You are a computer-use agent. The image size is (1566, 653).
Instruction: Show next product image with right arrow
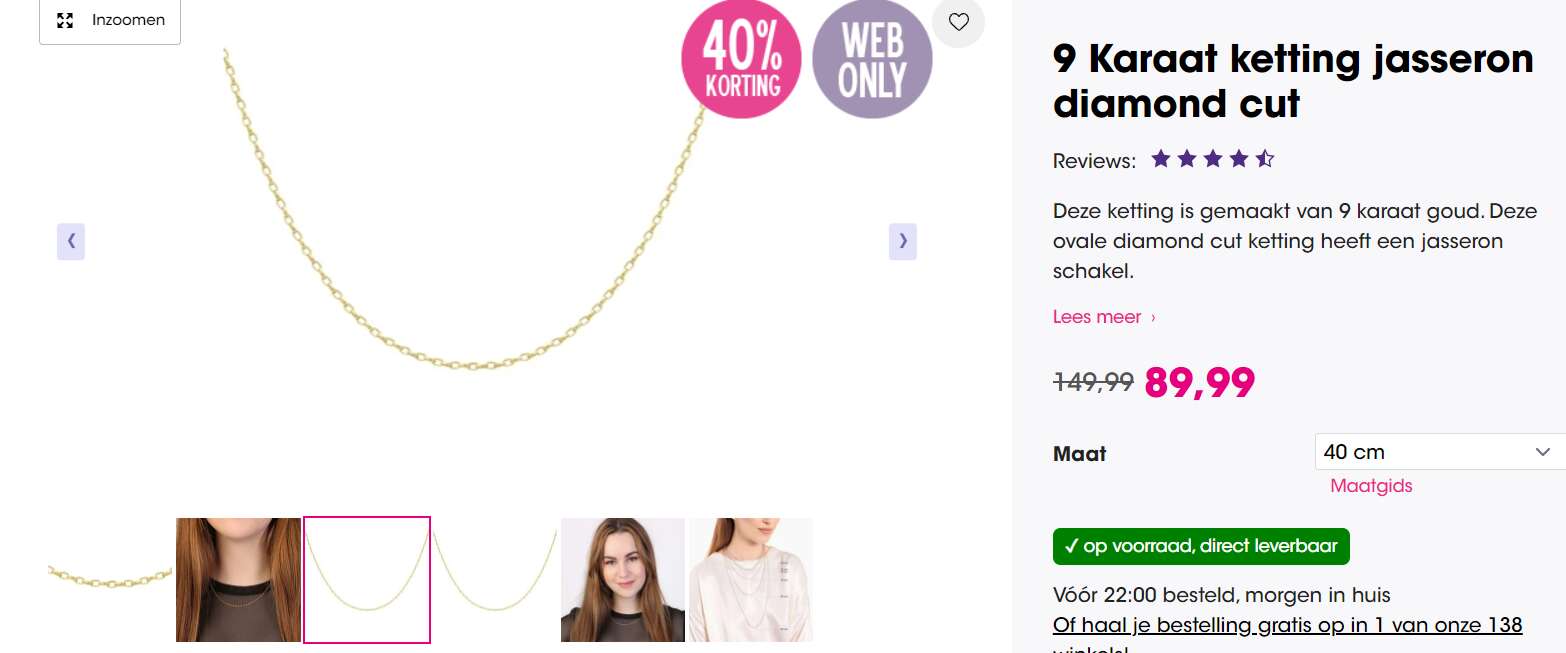coord(903,241)
